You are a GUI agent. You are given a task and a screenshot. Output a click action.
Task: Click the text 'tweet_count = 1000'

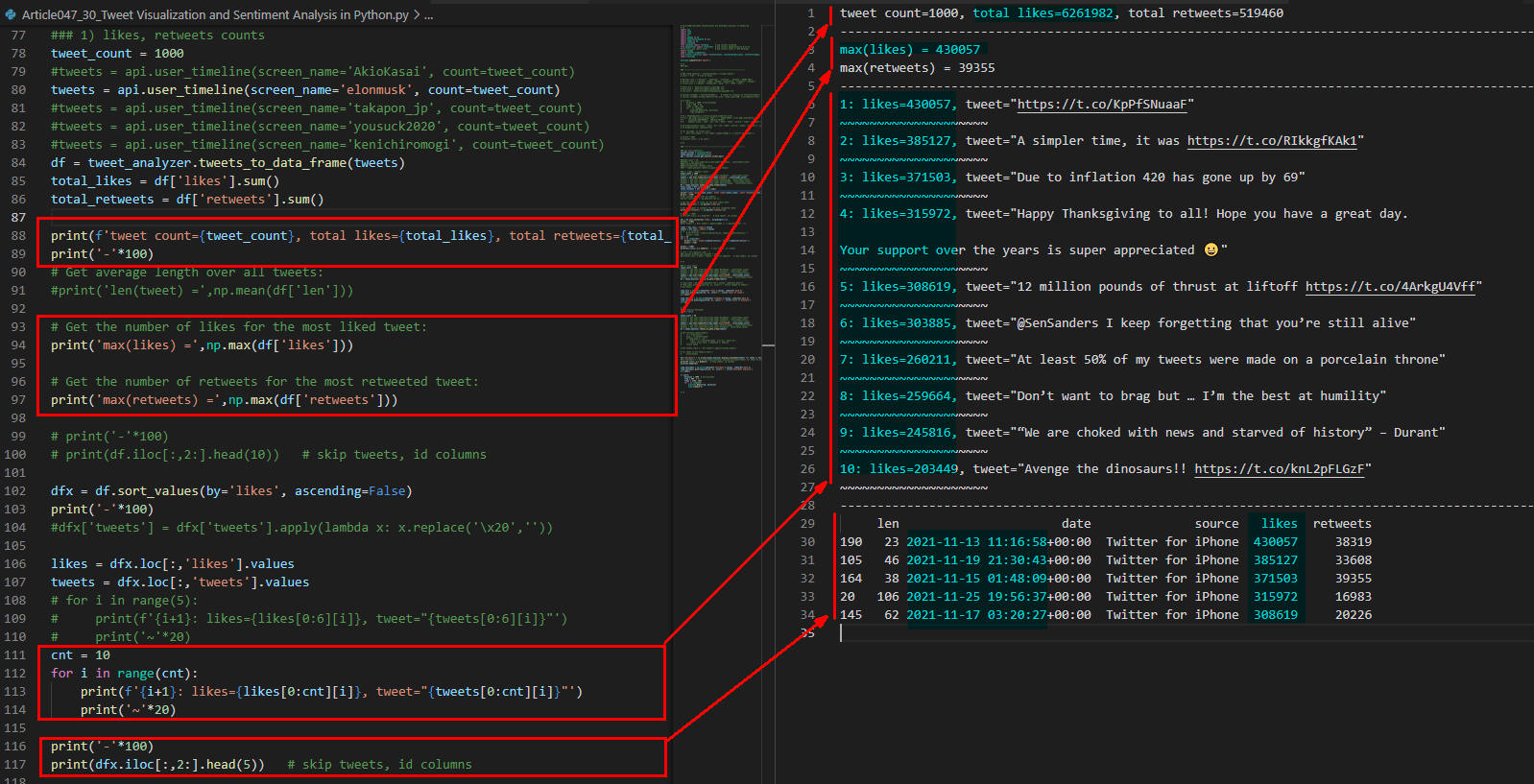(117, 53)
